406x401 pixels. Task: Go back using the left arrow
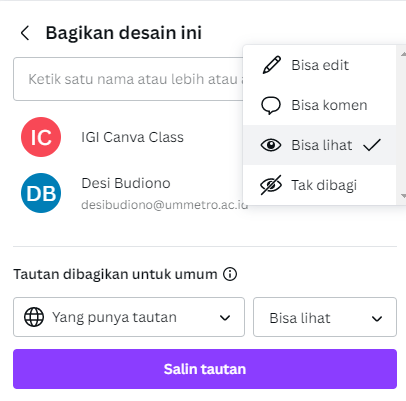(25, 33)
